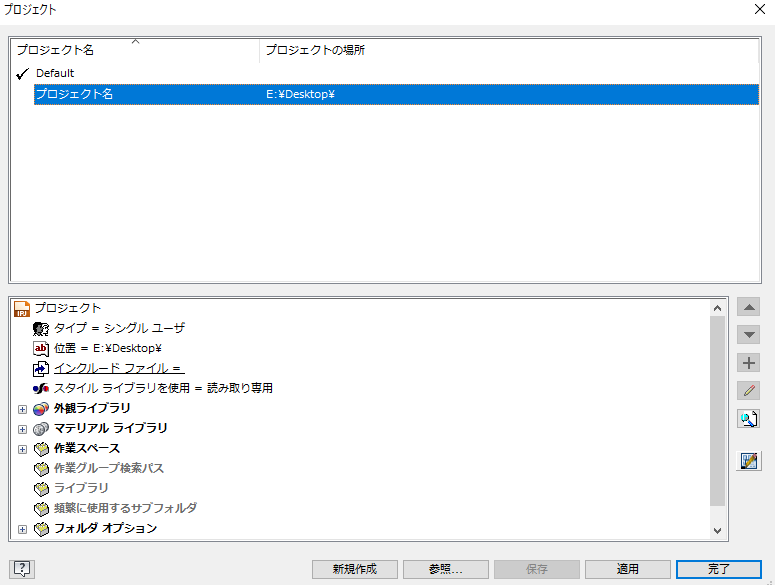The width and height of the screenshot is (775, 585).
Task: Select the 作業スペース label
Action: point(86,448)
